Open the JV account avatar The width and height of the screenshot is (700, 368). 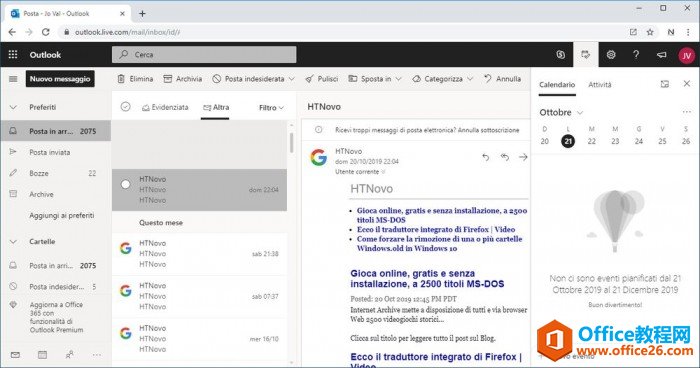click(x=686, y=55)
